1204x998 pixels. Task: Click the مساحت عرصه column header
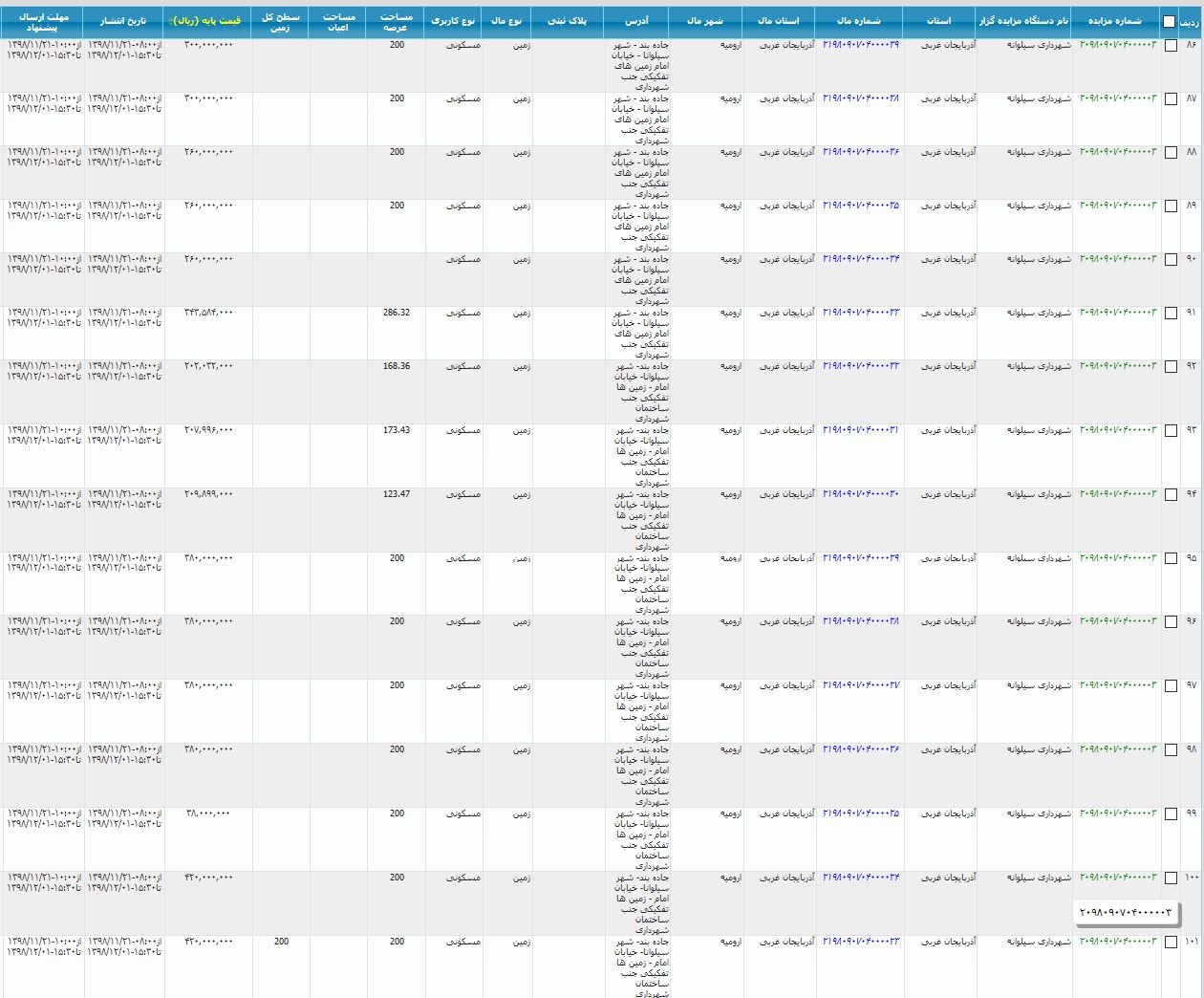(x=396, y=21)
